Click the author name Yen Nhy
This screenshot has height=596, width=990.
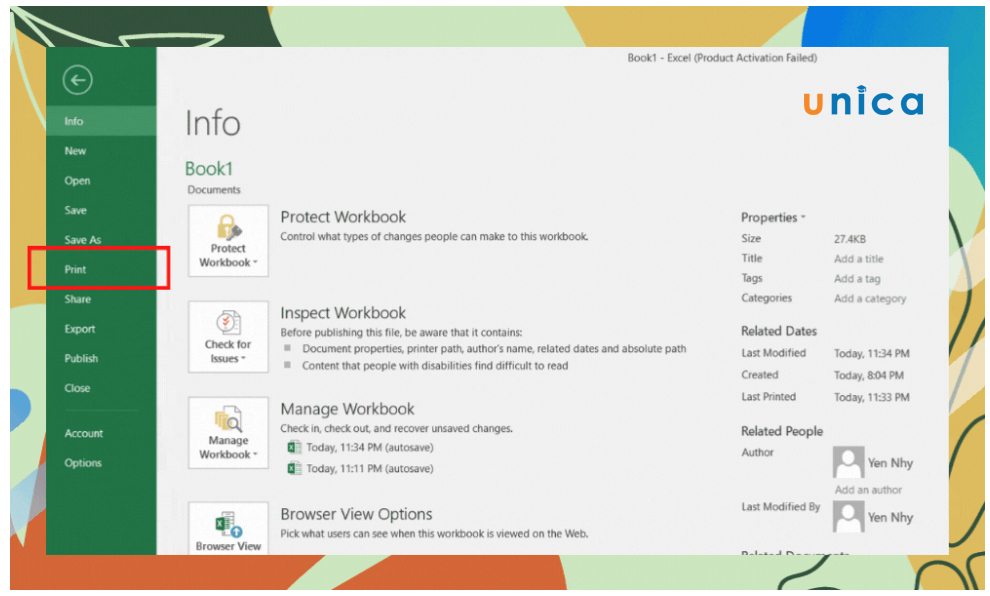point(890,463)
